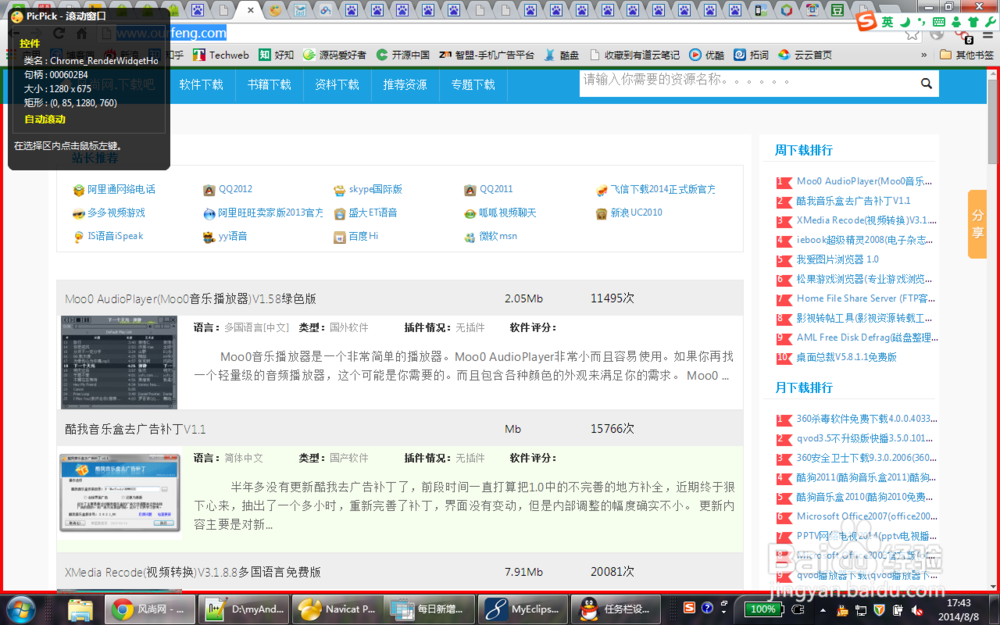Open monthly rank item 360安全卫士下载9.3.0.2006
Viewport: 1000px width, 625px height.
[x=867, y=458]
